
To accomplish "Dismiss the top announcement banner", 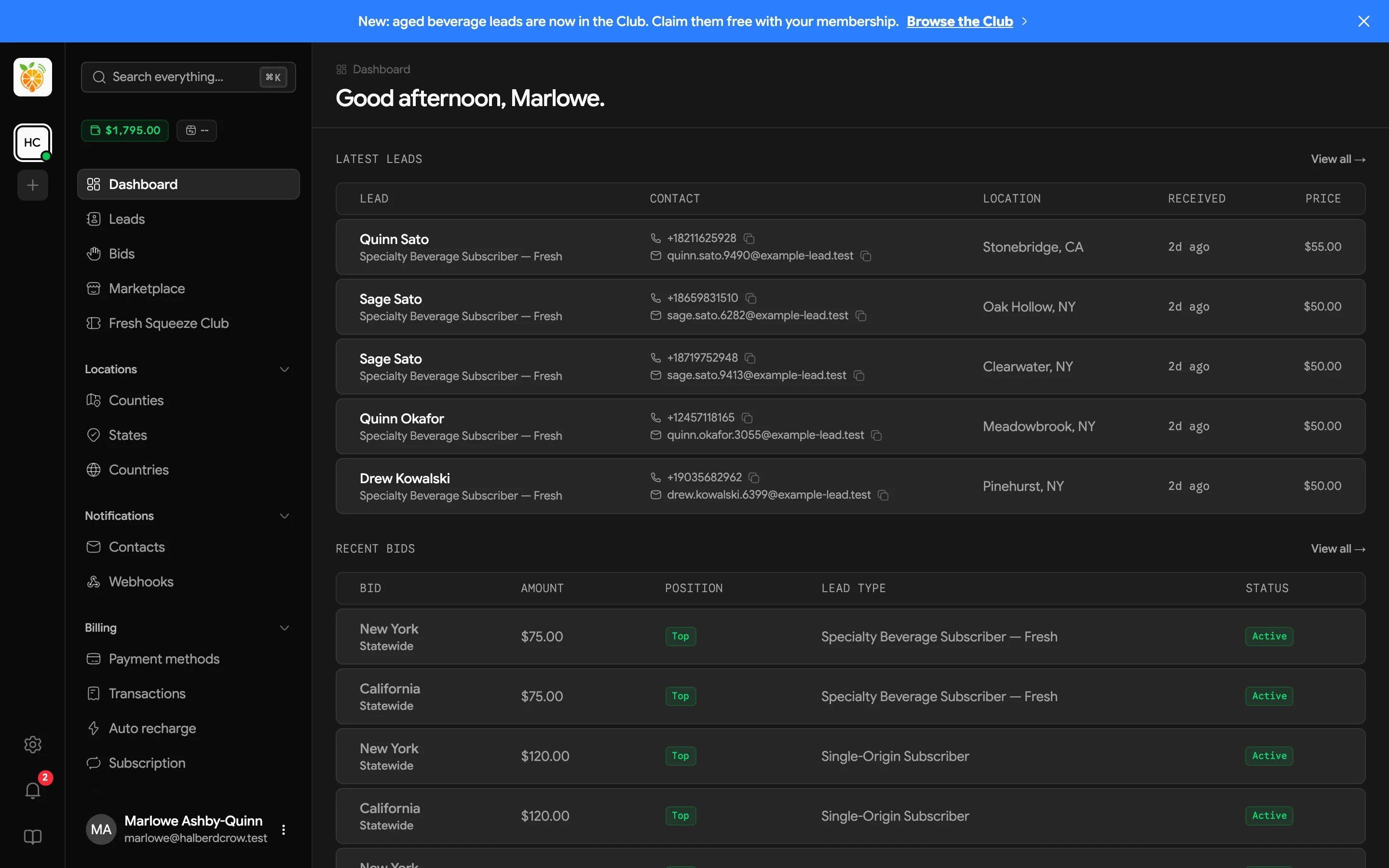I will pyautogui.click(x=1364, y=21).
